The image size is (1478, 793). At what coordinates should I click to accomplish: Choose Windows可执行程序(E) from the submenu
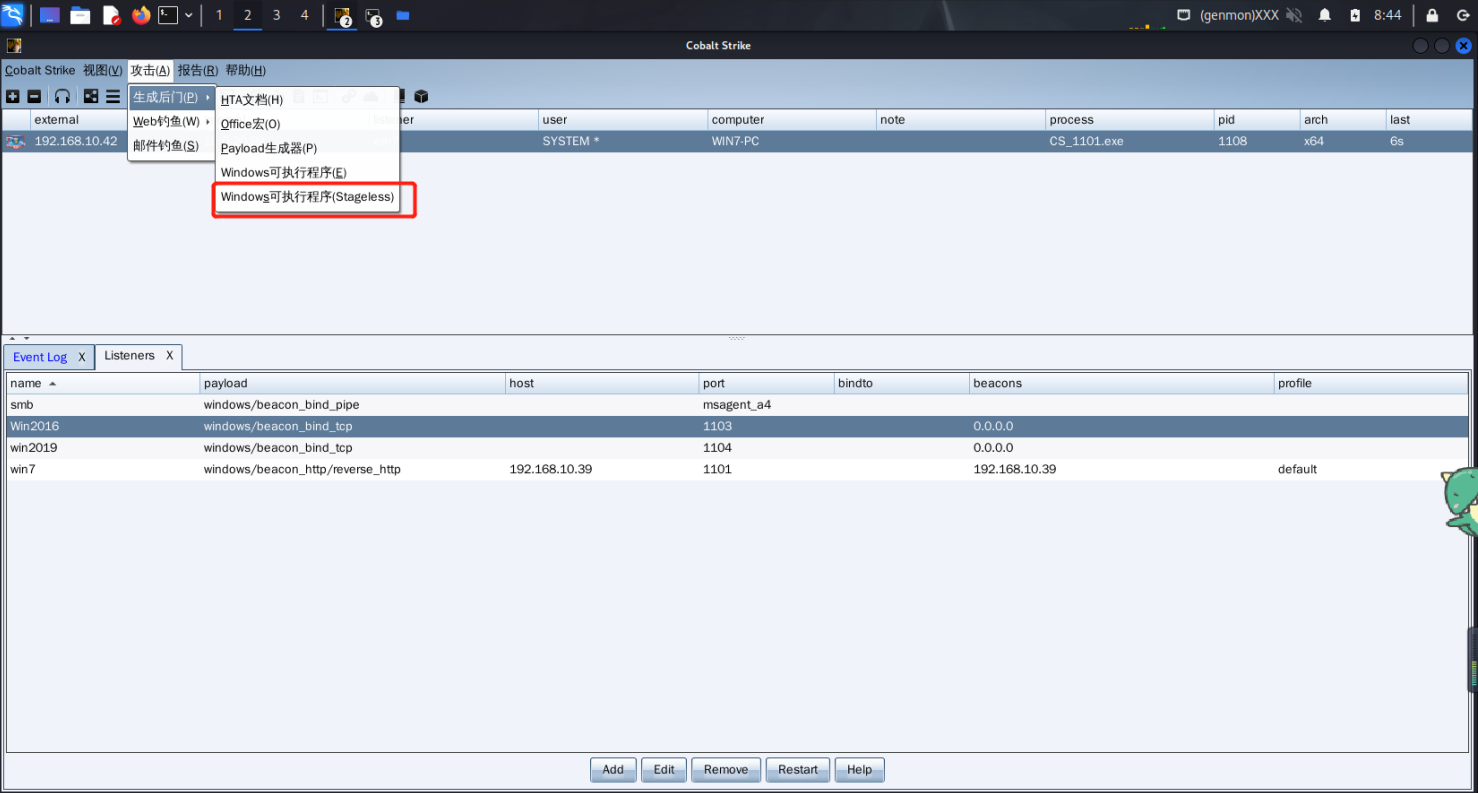pyautogui.click(x=308, y=173)
